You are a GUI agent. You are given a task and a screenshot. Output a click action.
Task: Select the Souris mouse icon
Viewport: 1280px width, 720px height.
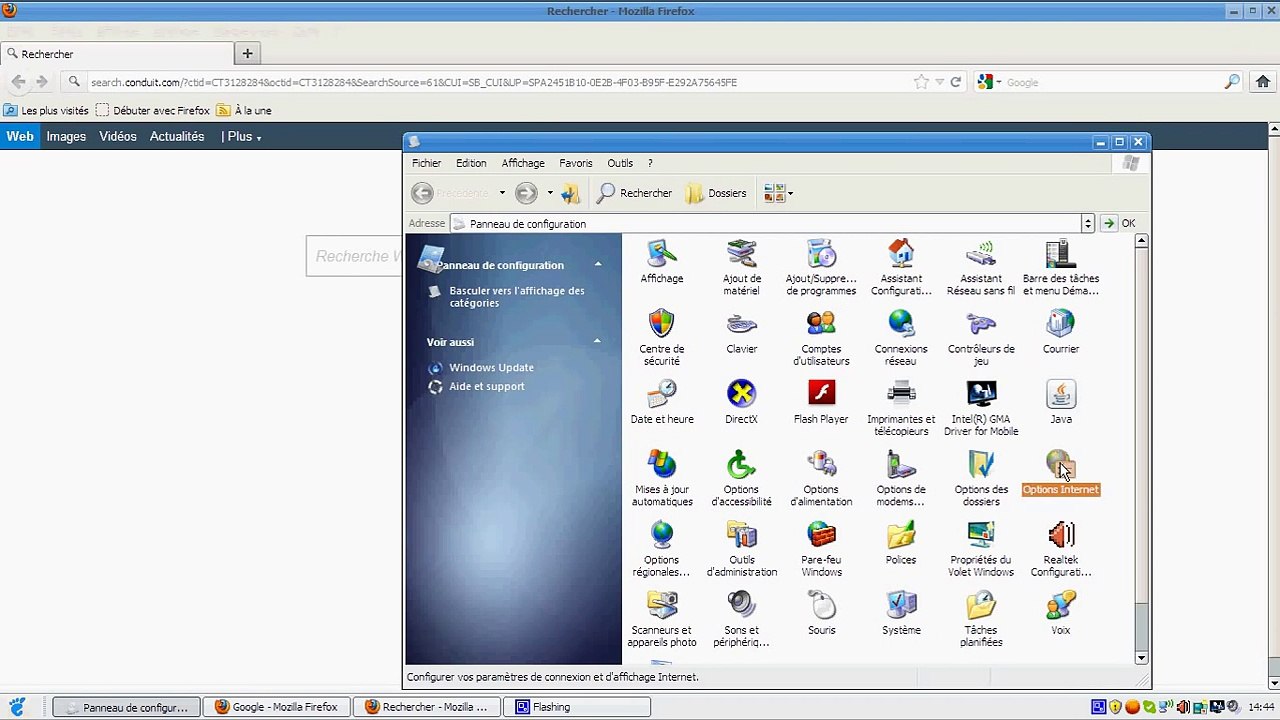click(821, 613)
